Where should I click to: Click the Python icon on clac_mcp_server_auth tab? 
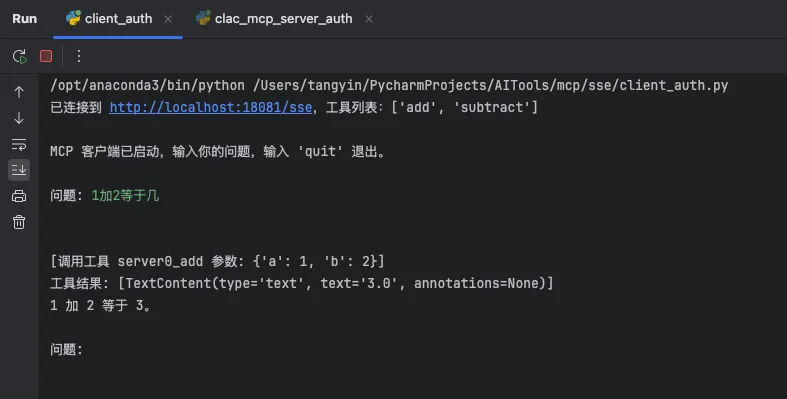click(x=203, y=18)
